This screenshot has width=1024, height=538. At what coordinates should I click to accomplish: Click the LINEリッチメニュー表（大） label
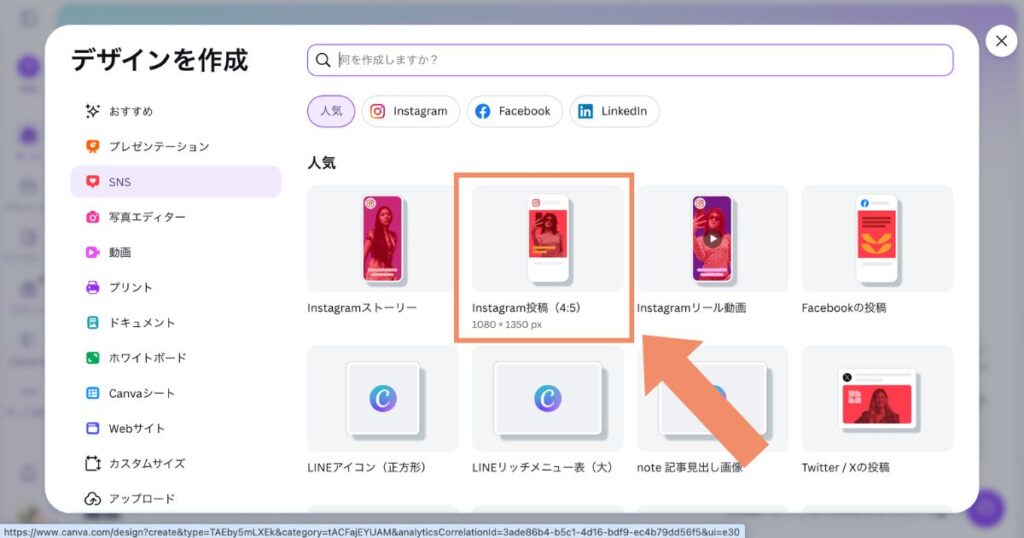pyautogui.click(x=543, y=467)
